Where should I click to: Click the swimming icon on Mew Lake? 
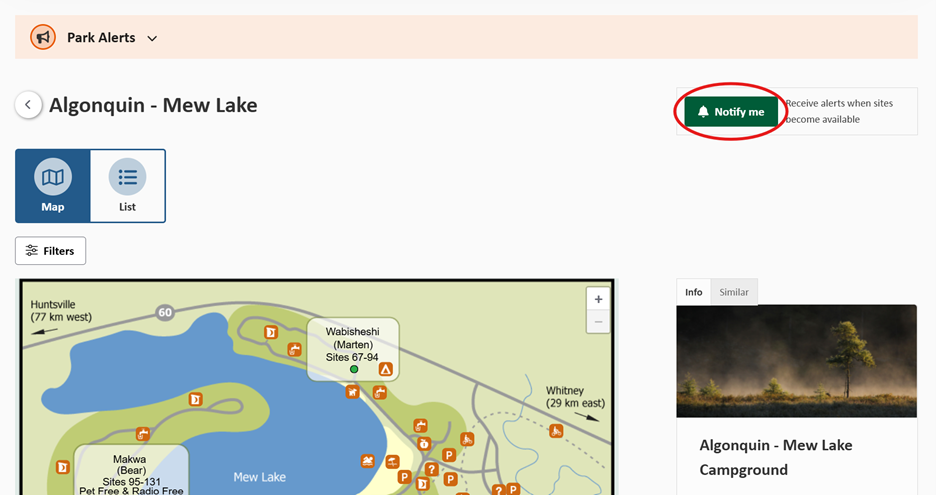368,462
